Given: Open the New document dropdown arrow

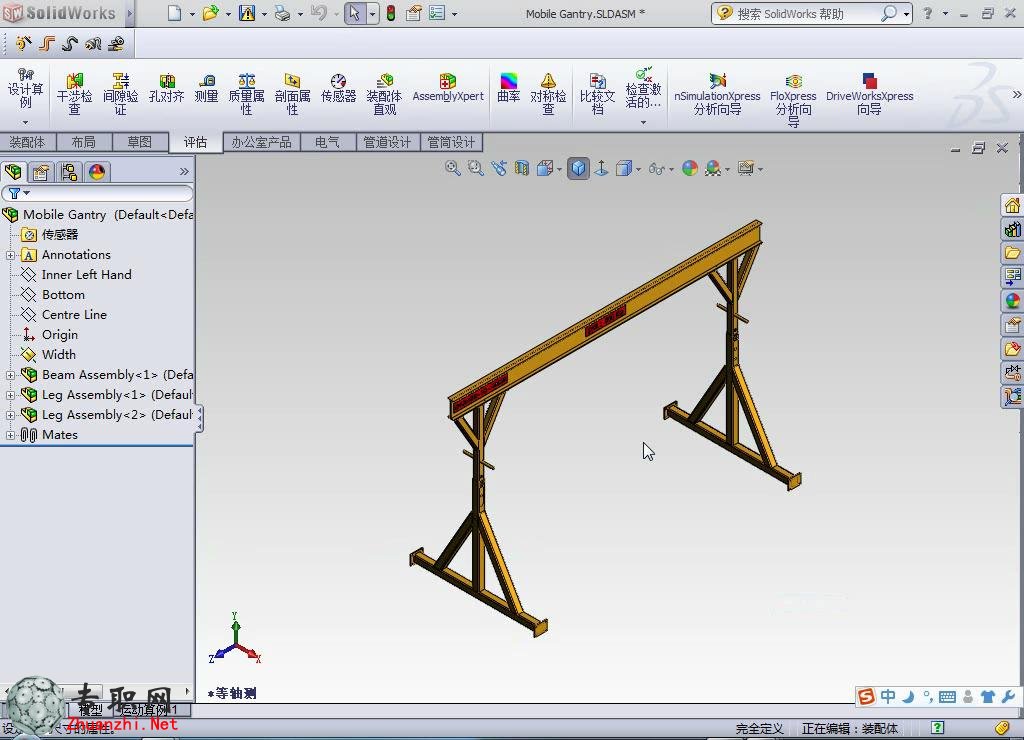Looking at the screenshot, I should [x=192, y=14].
